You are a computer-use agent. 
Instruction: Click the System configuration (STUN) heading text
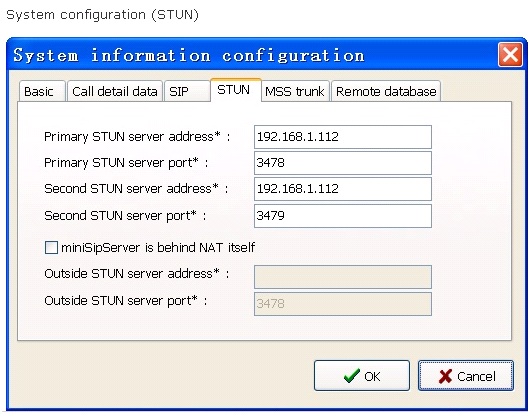point(103,15)
